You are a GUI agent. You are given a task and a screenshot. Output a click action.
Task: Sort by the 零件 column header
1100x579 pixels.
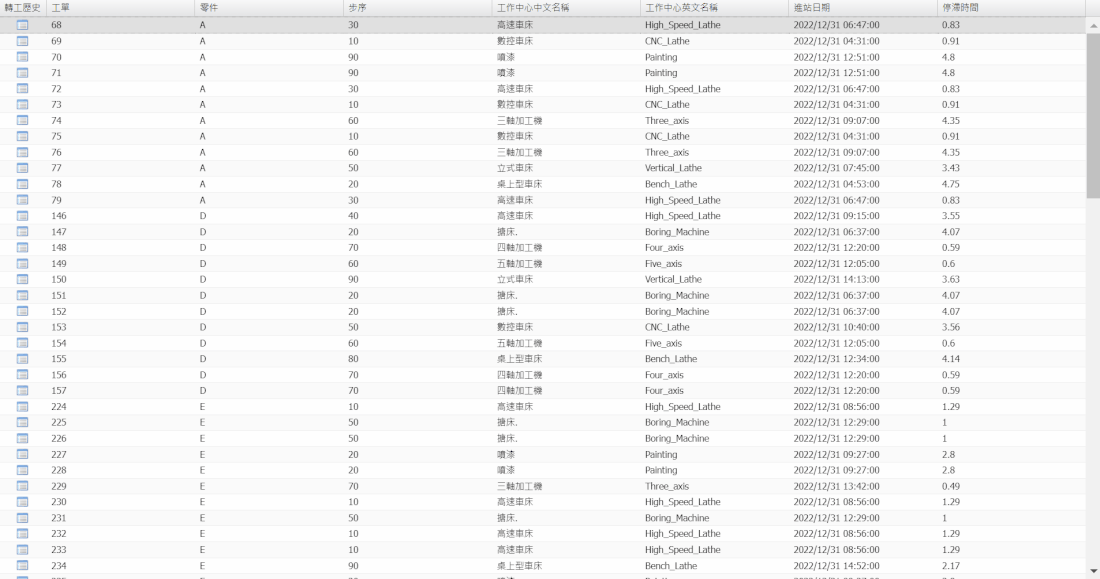[x=208, y=8]
